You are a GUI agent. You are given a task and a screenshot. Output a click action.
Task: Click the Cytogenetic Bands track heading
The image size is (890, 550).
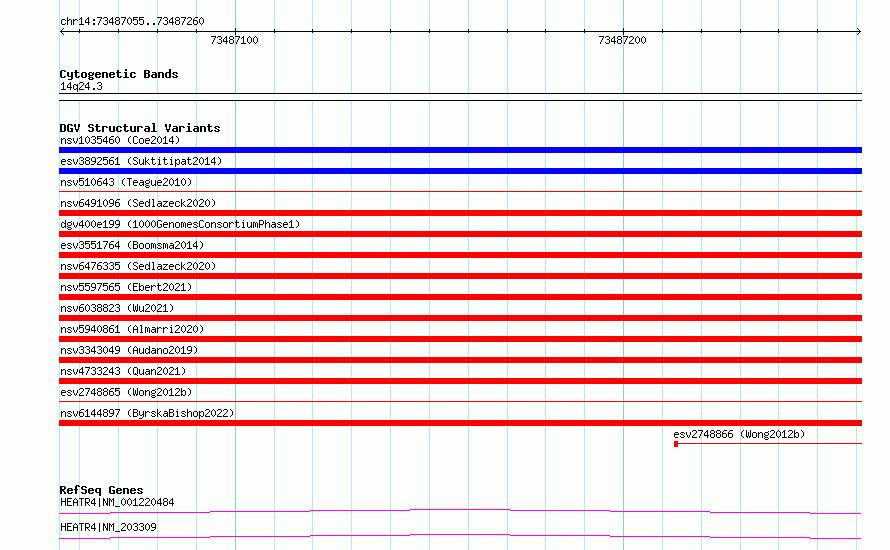[x=119, y=74]
